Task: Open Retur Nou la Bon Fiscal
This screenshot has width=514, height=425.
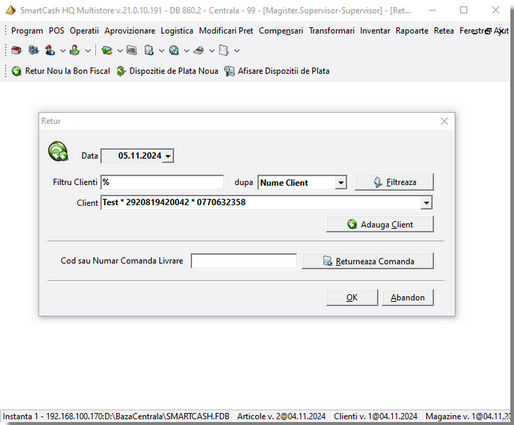Action: [x=61, y=71]
